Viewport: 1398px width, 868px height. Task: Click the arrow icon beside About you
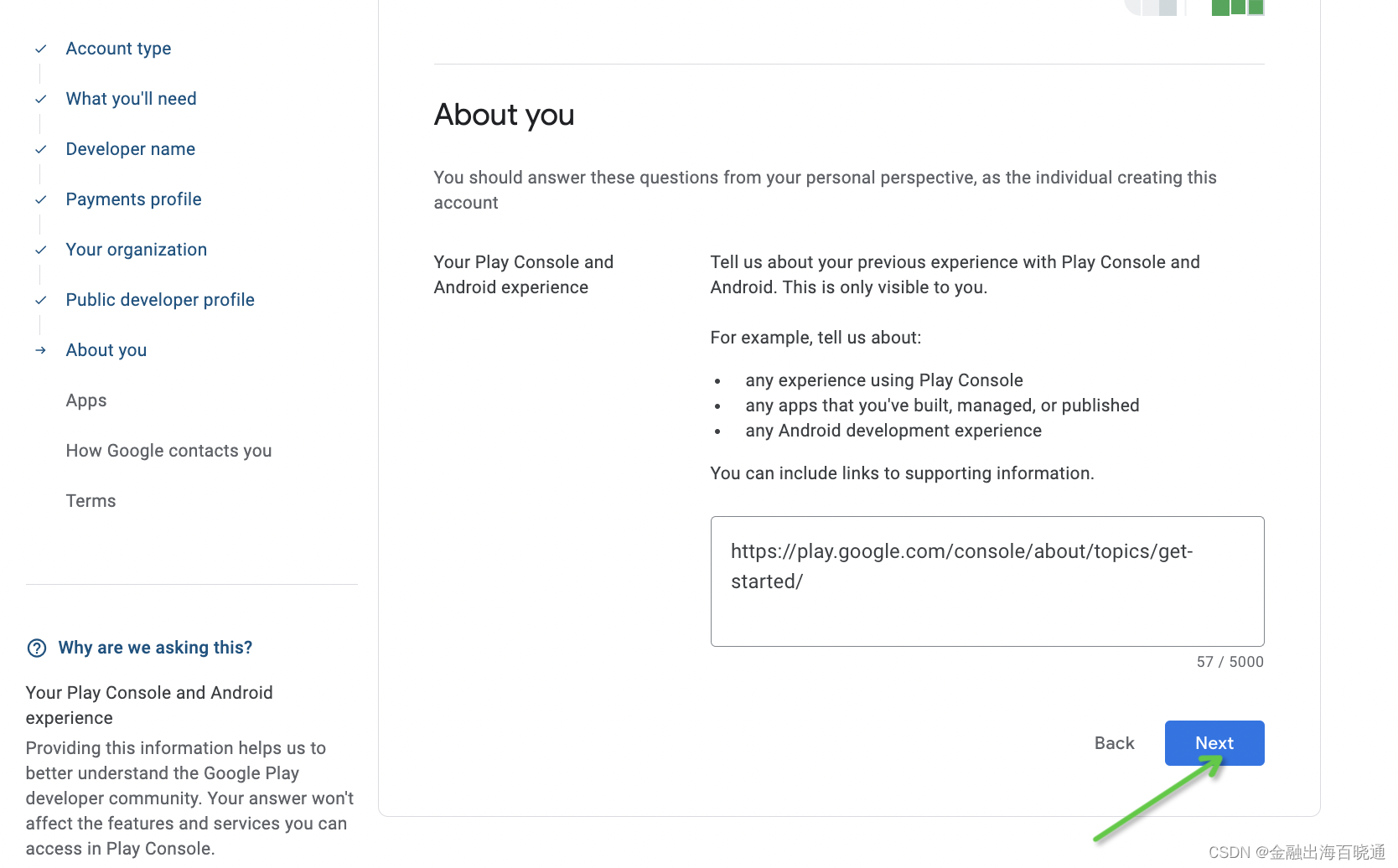(40, 350)
